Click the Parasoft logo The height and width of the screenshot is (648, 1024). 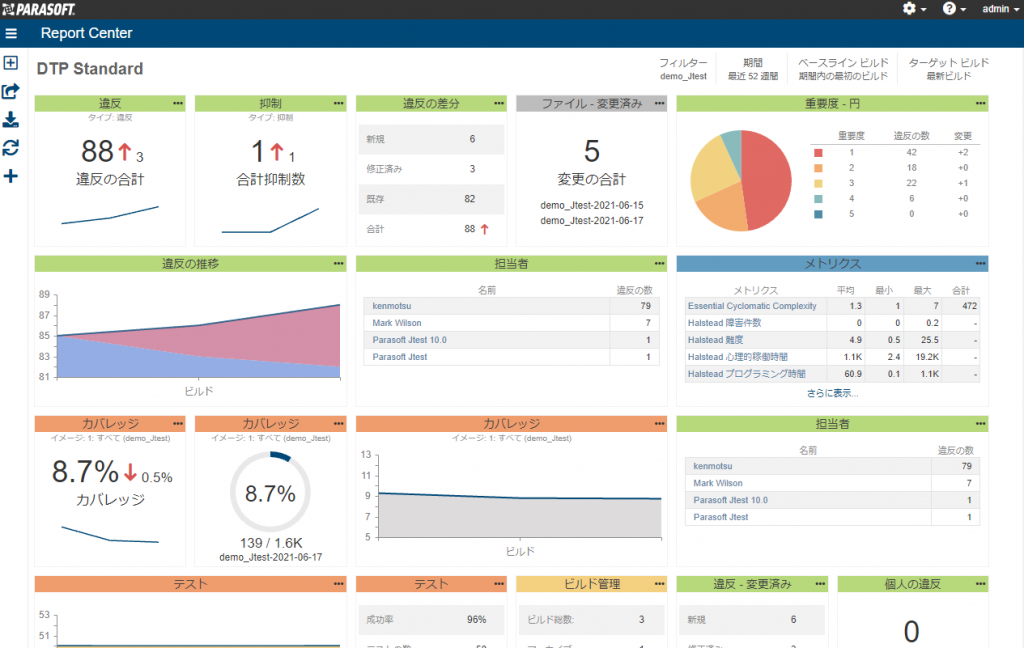[x=39, y=9]
